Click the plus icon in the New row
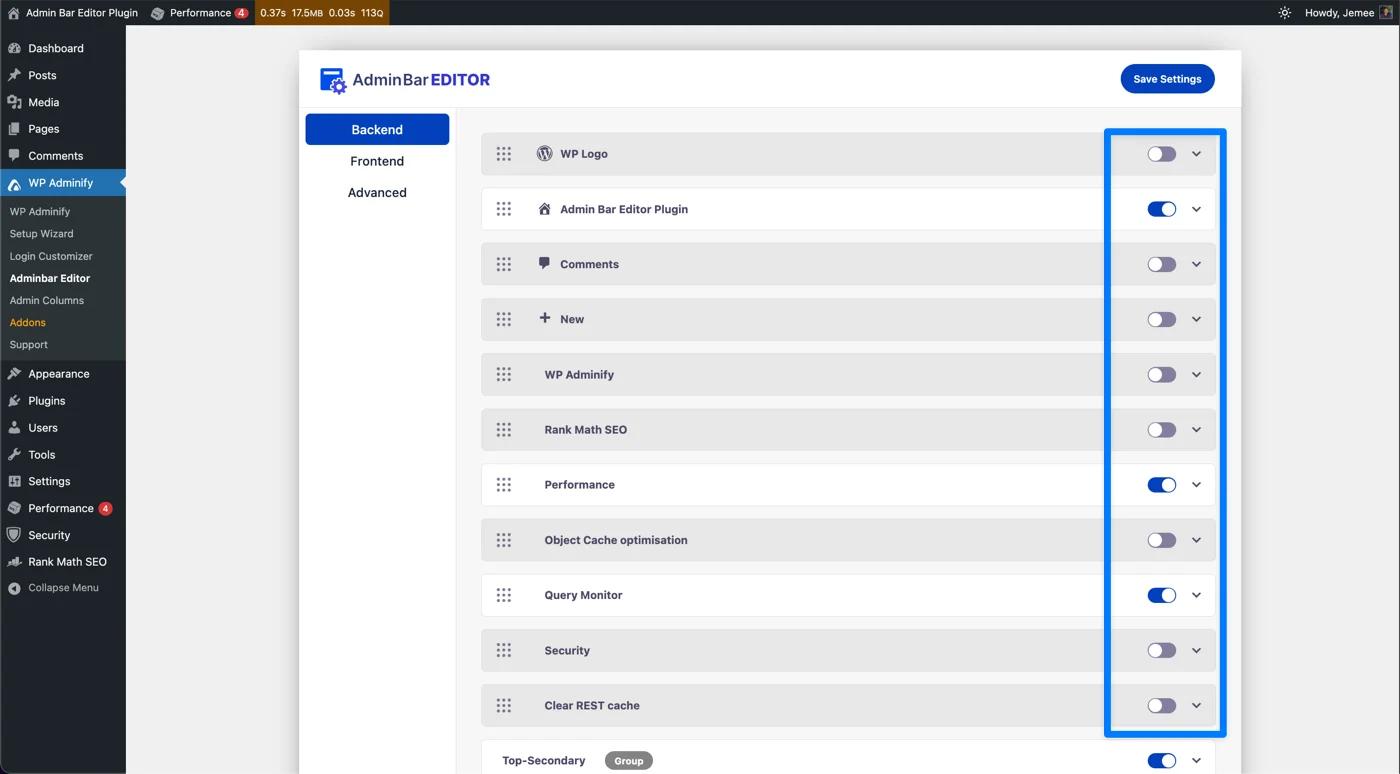This screenshot has width=1400, height=774. point(544,318)
